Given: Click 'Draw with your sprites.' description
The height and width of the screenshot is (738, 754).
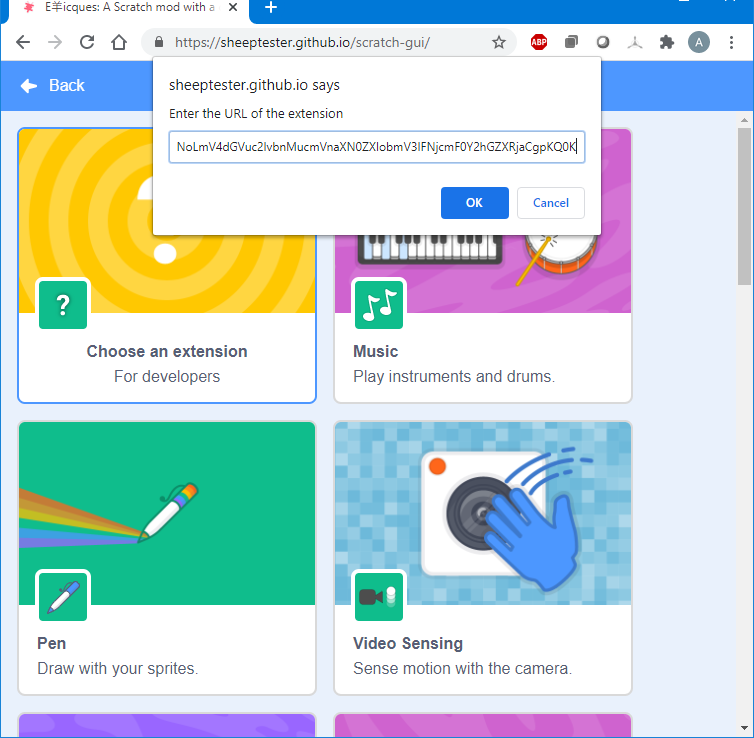Looking at the screenshot, I should [x=118, y=668].
